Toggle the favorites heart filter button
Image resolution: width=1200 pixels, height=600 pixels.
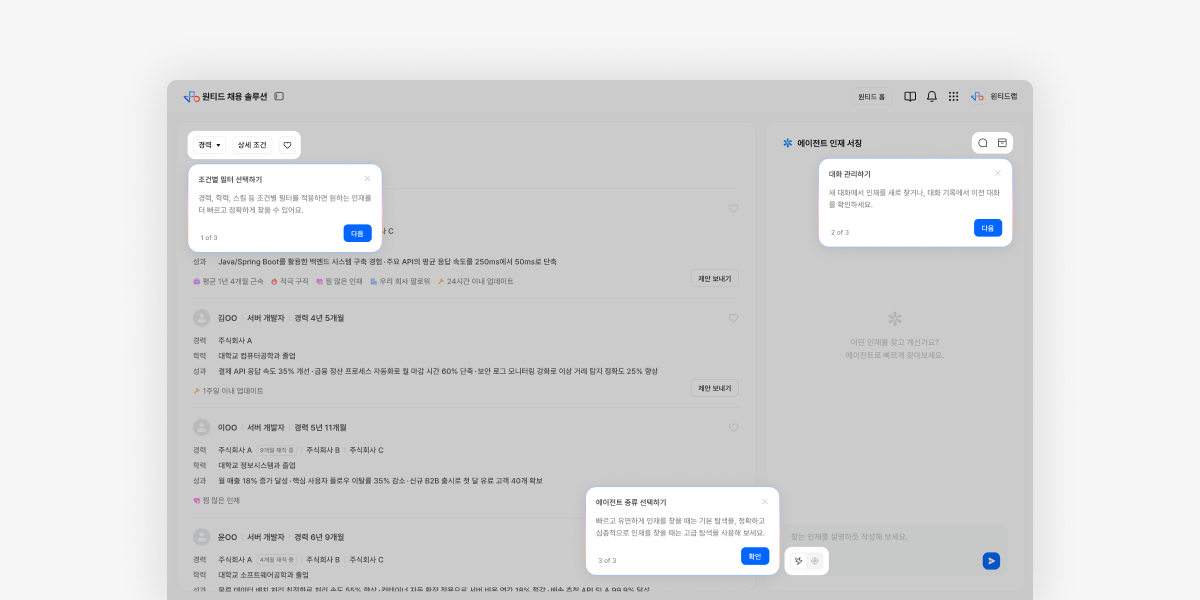287,145
